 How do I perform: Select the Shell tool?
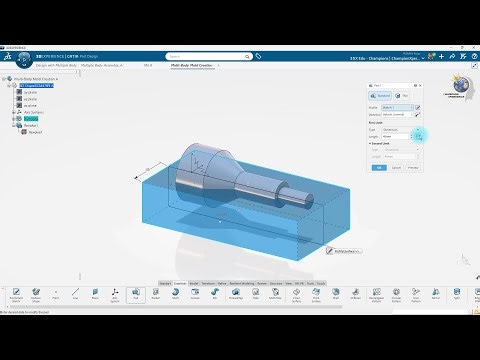[336, 295]
